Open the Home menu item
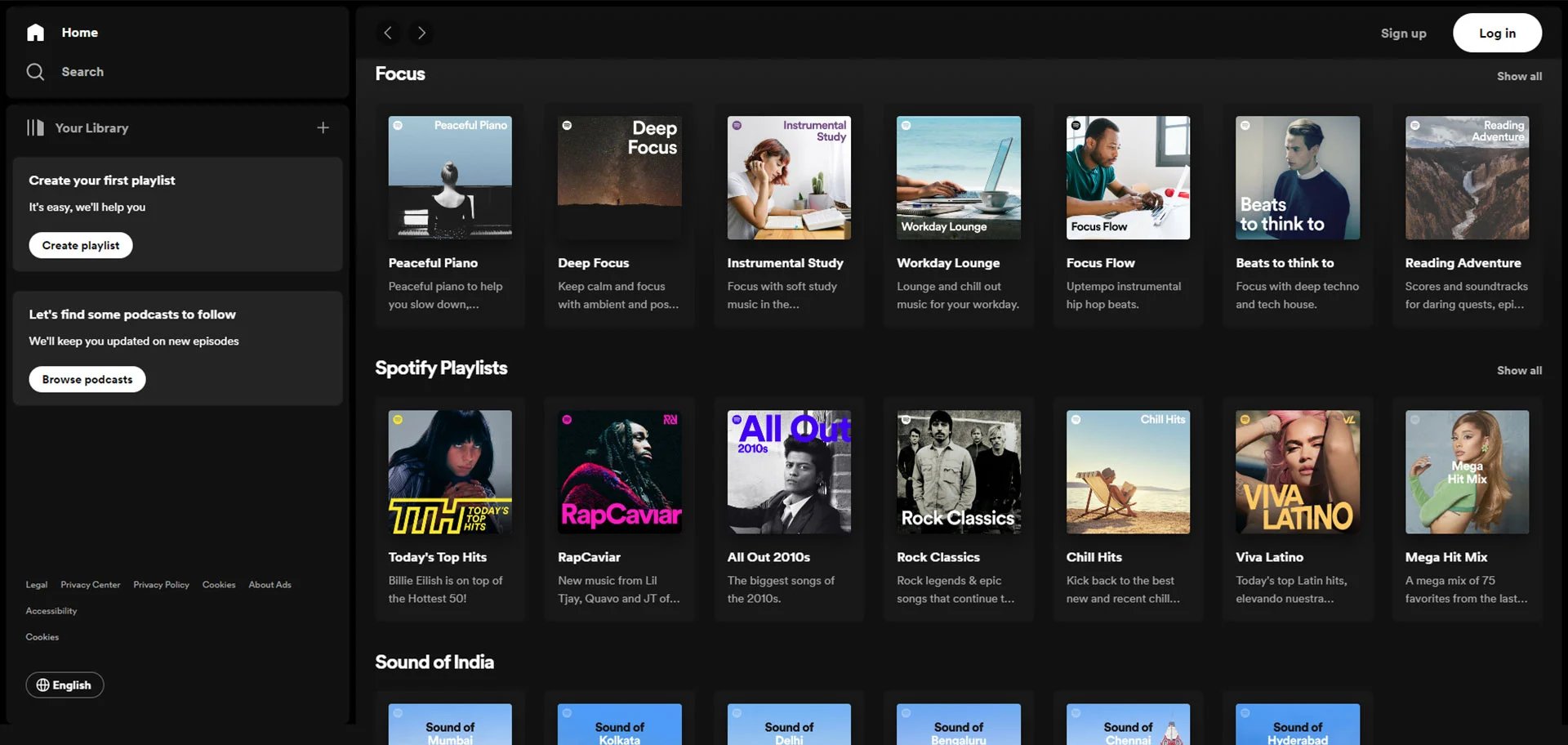Viewport: 1568px width, 745px height. click(x=79, y=33)
